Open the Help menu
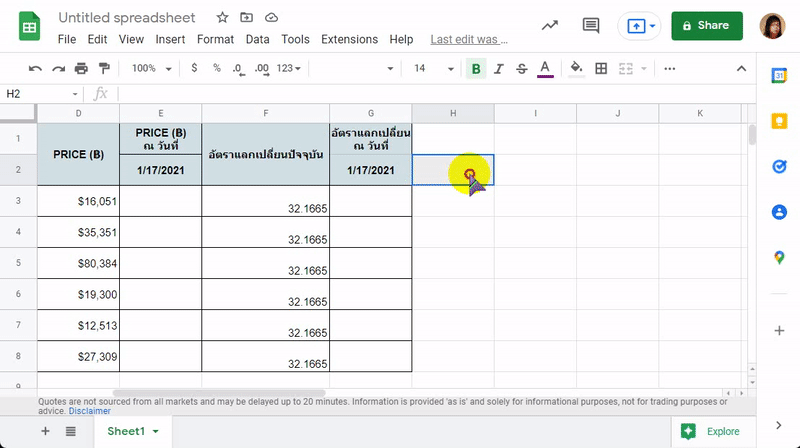This screenshot has height=448, width=800. (x=401, y=39)
